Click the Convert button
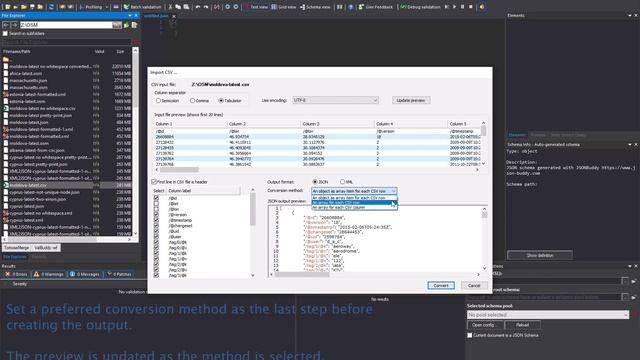 pyautogui.click(x=441, y=285)
